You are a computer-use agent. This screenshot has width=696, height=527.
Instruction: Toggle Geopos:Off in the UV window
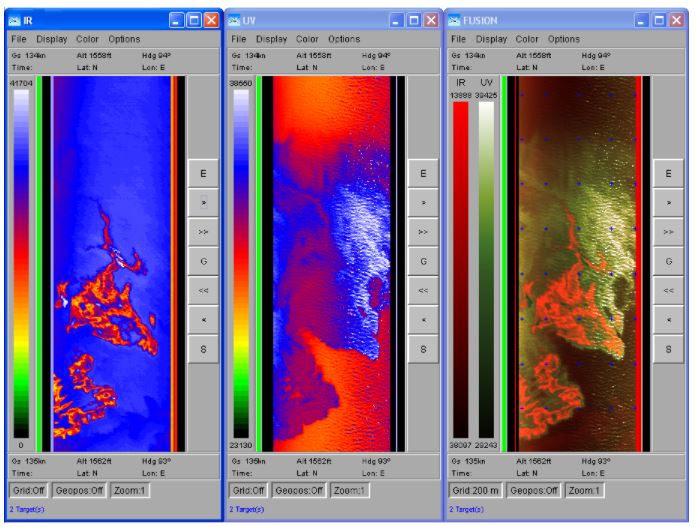299,491
